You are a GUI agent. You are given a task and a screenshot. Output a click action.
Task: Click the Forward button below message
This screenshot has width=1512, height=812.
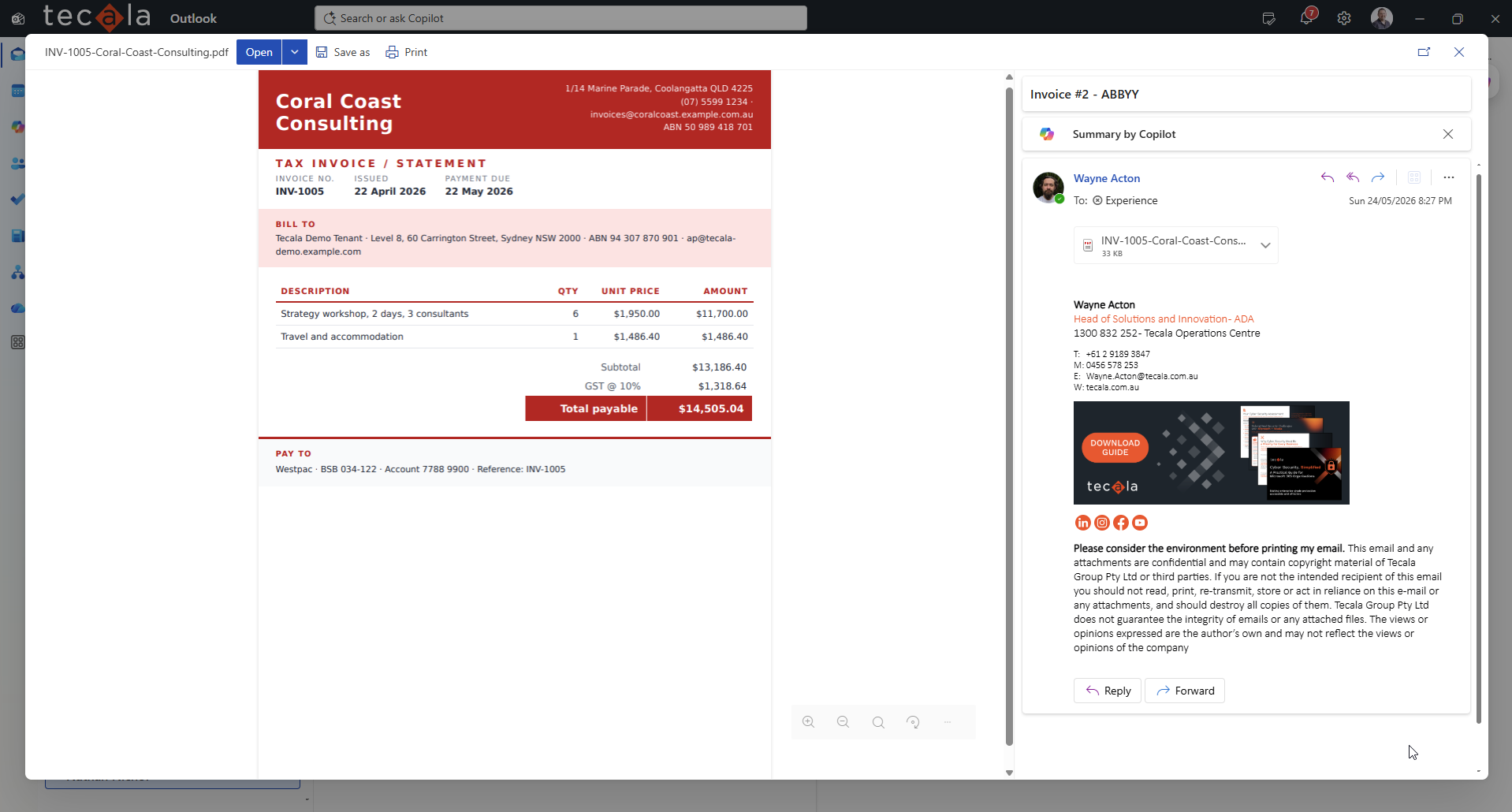(1185, 691)
